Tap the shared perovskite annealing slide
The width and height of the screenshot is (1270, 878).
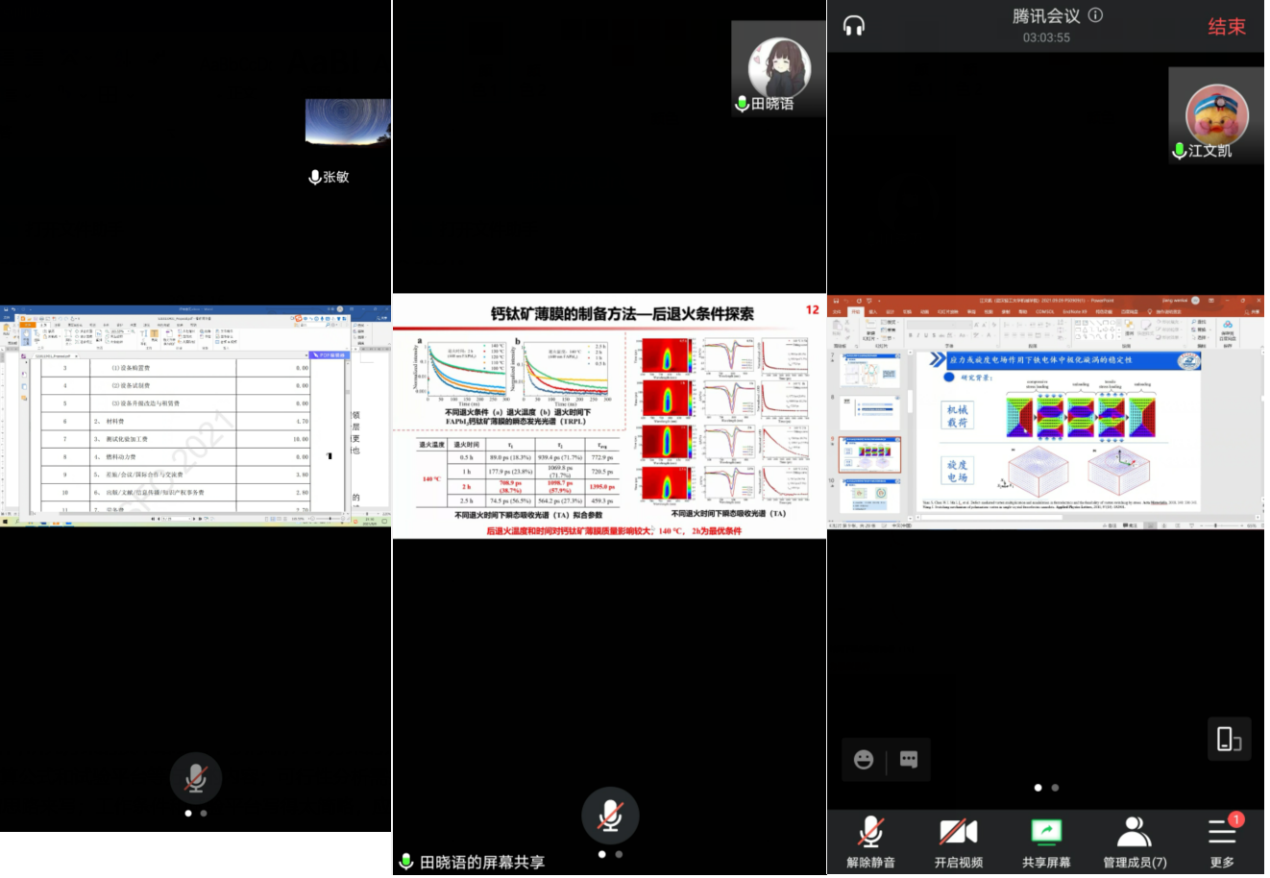pyautogui.click(x=609, y=416)
